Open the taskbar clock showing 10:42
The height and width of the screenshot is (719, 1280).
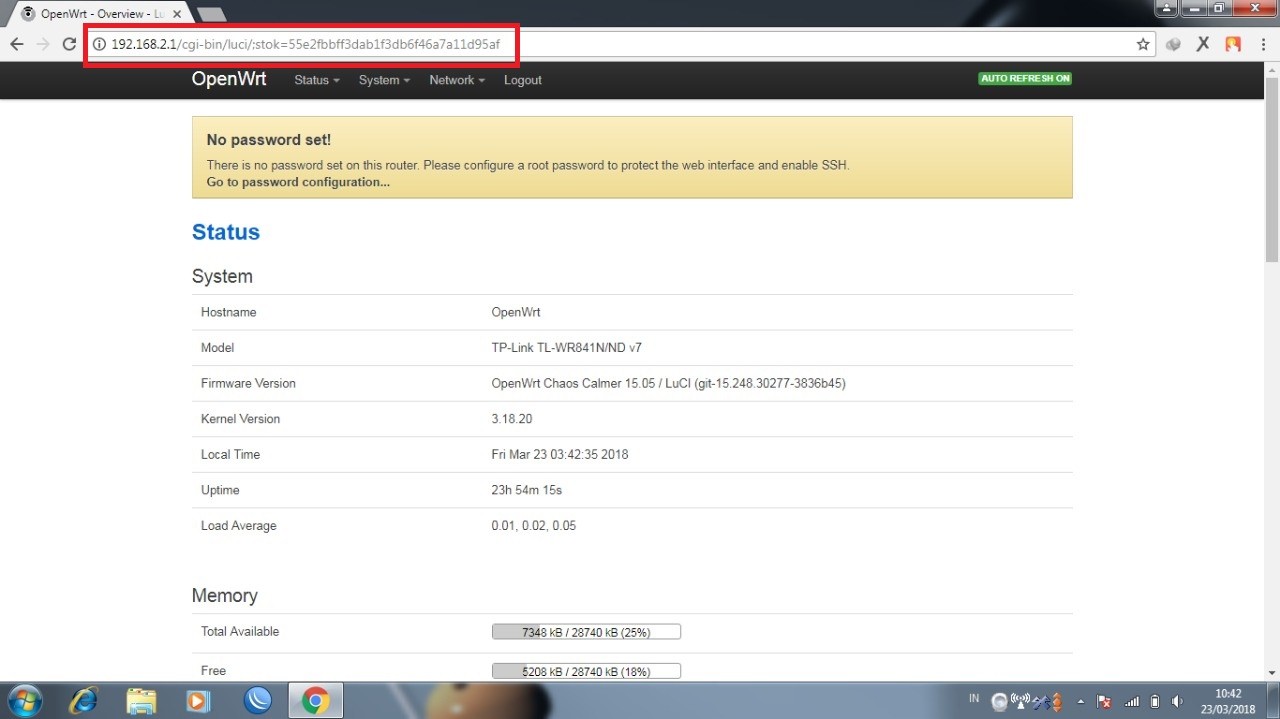point(1228,701)
